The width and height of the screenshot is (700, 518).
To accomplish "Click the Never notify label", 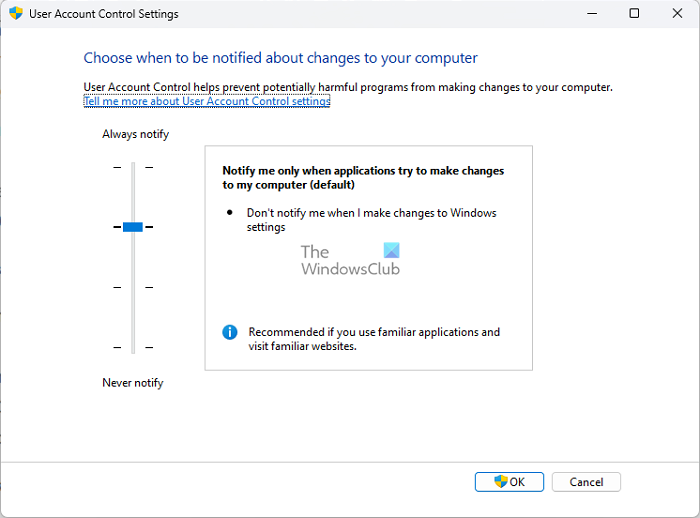I will coord(133,383).
